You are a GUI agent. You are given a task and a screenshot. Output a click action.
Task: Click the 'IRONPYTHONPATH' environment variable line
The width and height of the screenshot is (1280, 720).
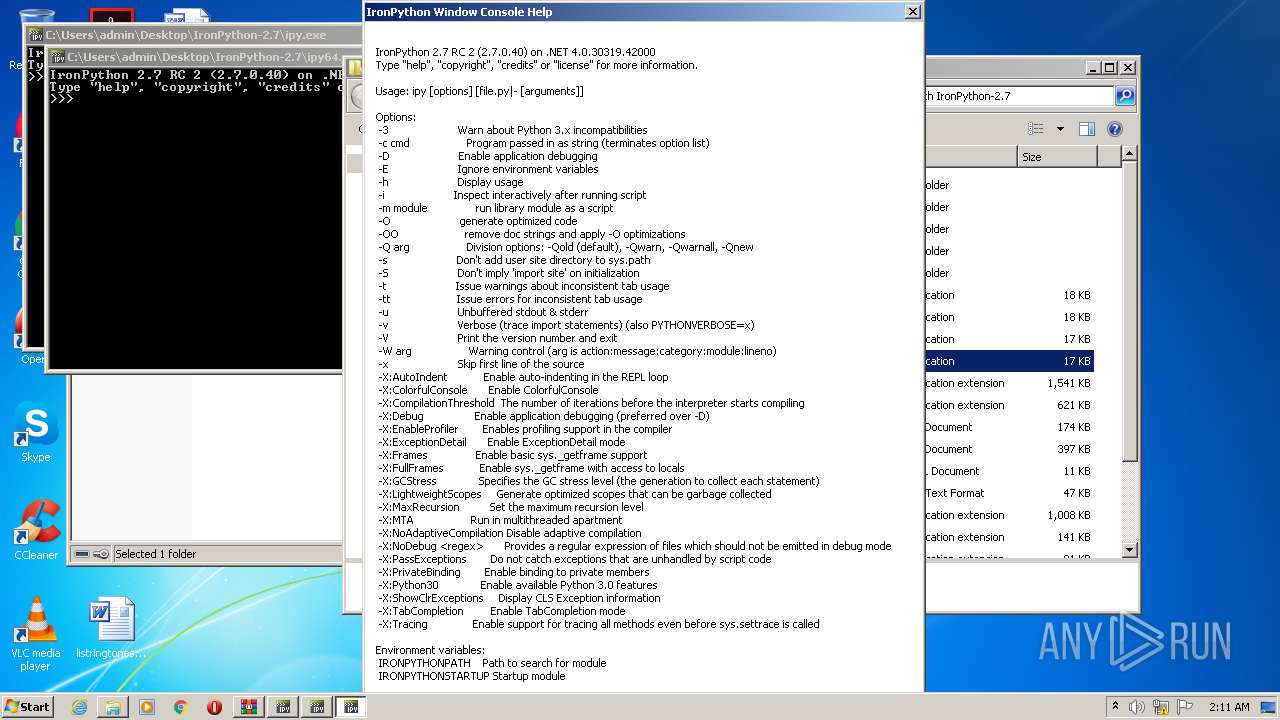tap(492, 663)
